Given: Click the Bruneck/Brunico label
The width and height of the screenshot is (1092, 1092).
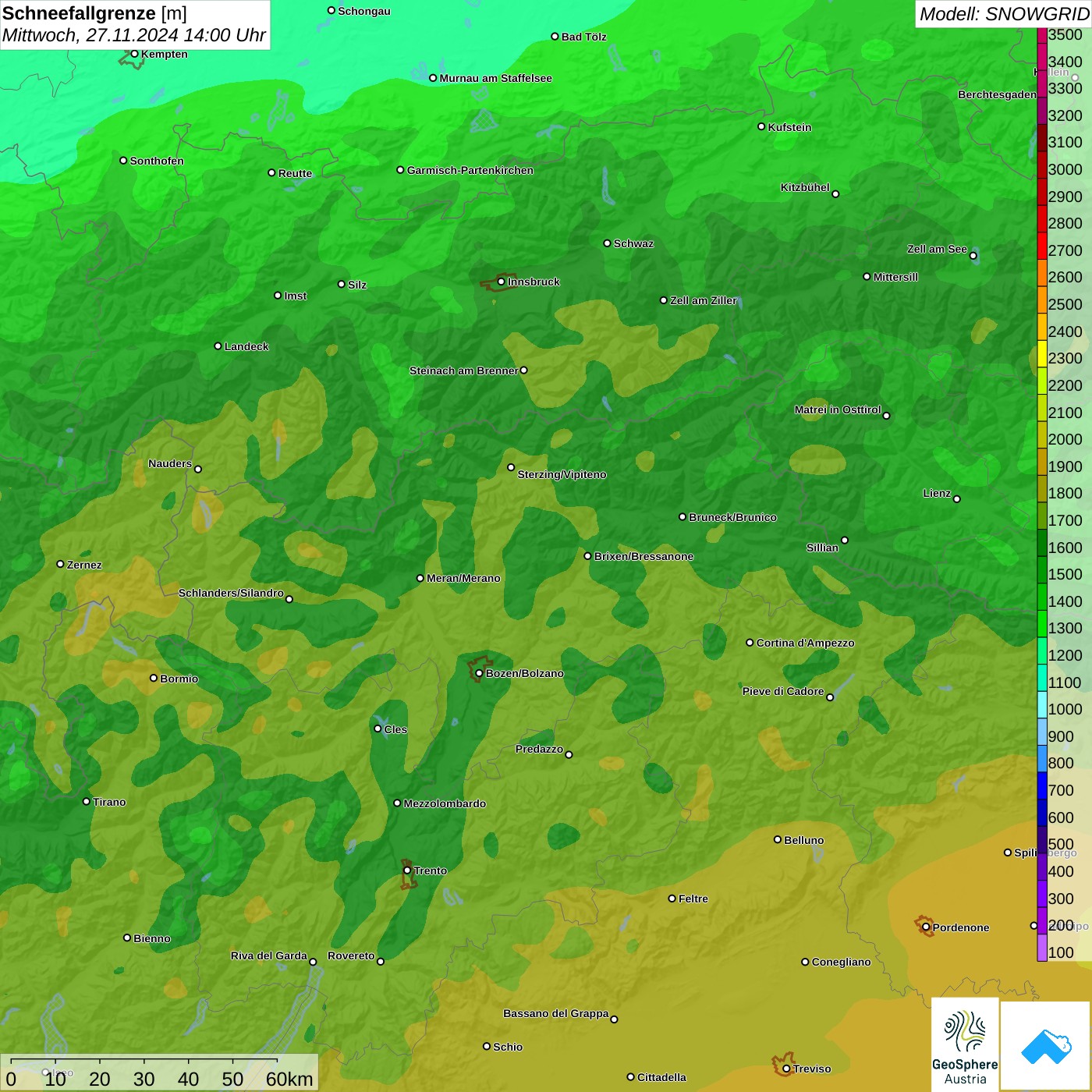Looking at the screenshot, I should click(x=732, y=517).
